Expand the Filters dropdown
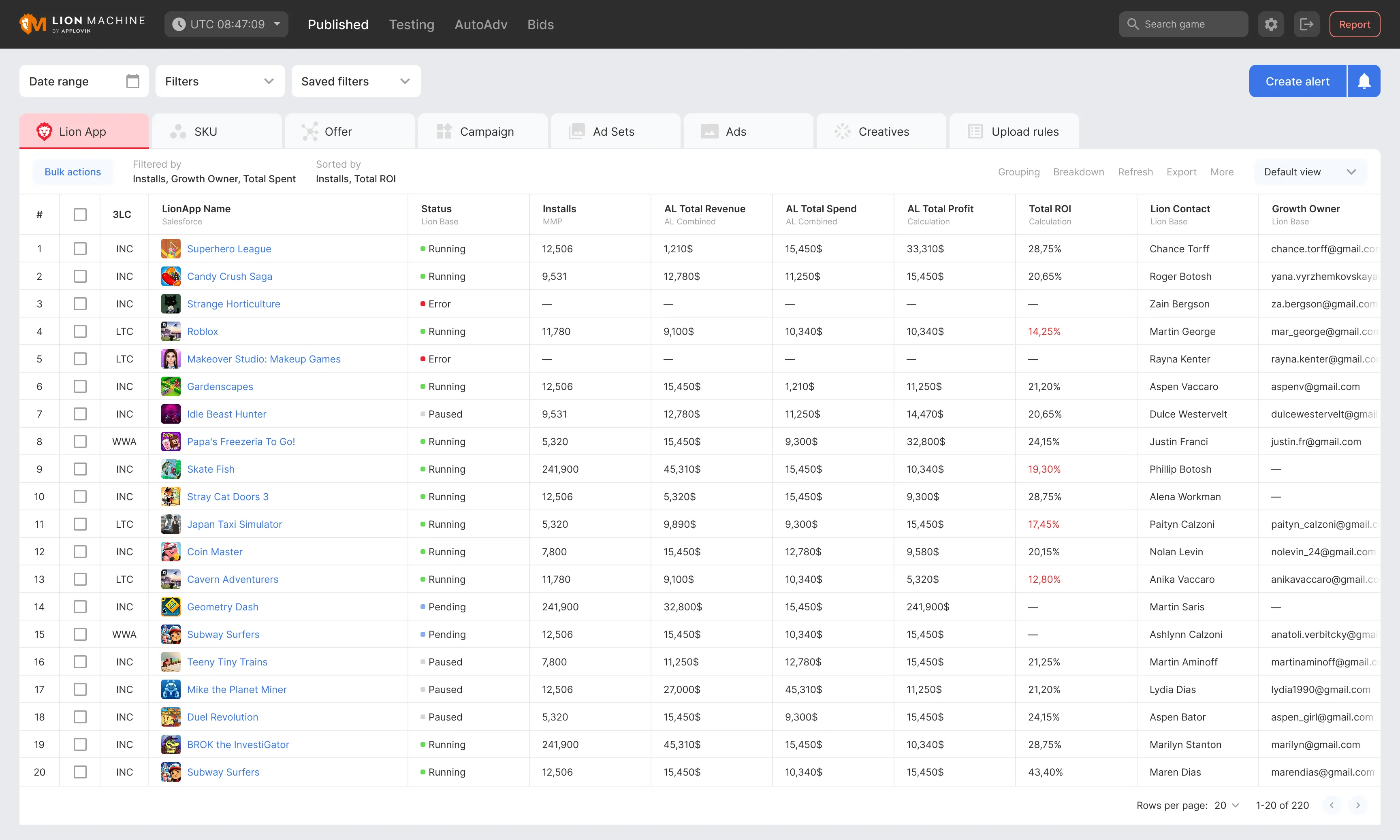The width and height of the screenshot is (1400, 840). [220, 81]
